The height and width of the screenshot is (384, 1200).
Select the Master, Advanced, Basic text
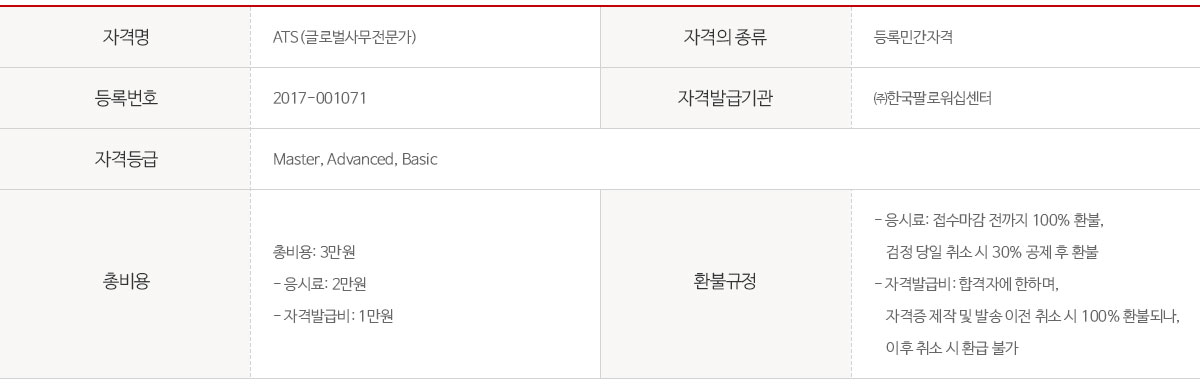coord(355,159)
